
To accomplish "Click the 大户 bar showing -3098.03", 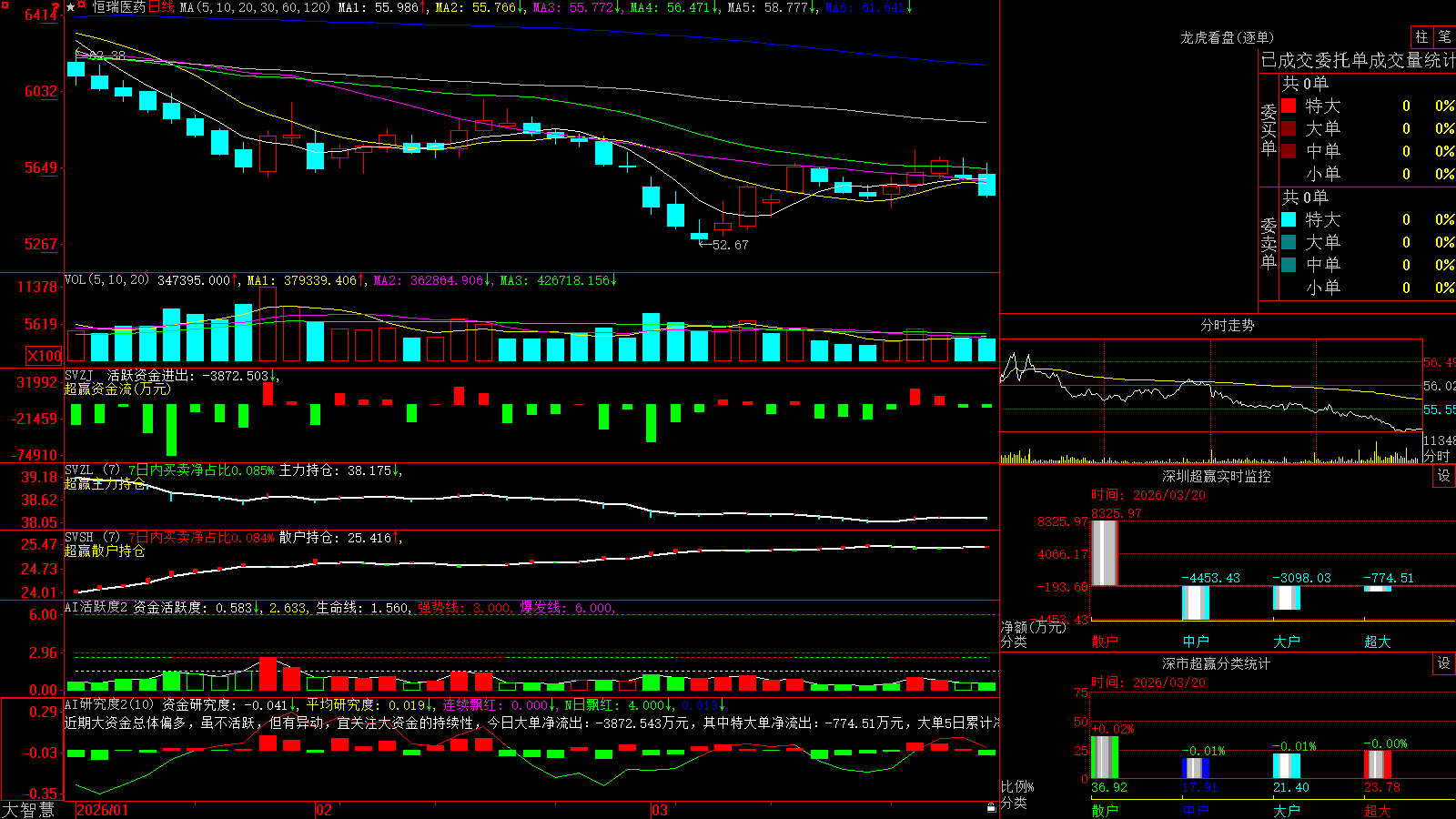I will point(1287,598).
